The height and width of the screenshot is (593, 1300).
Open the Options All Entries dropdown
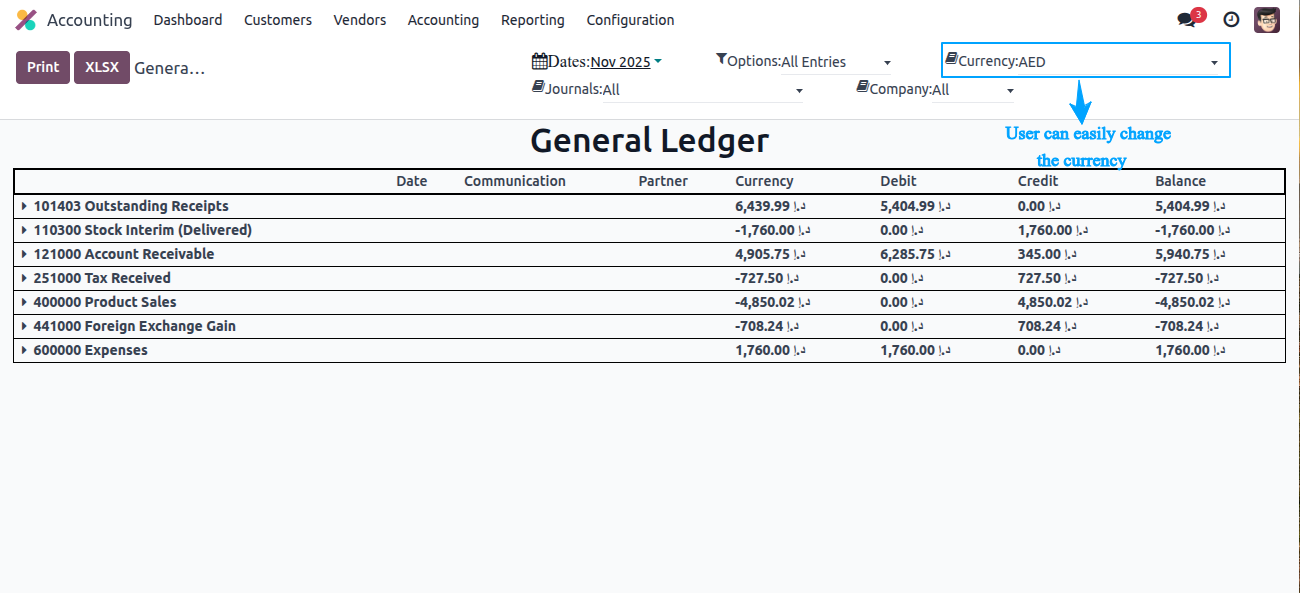(836, 62)
